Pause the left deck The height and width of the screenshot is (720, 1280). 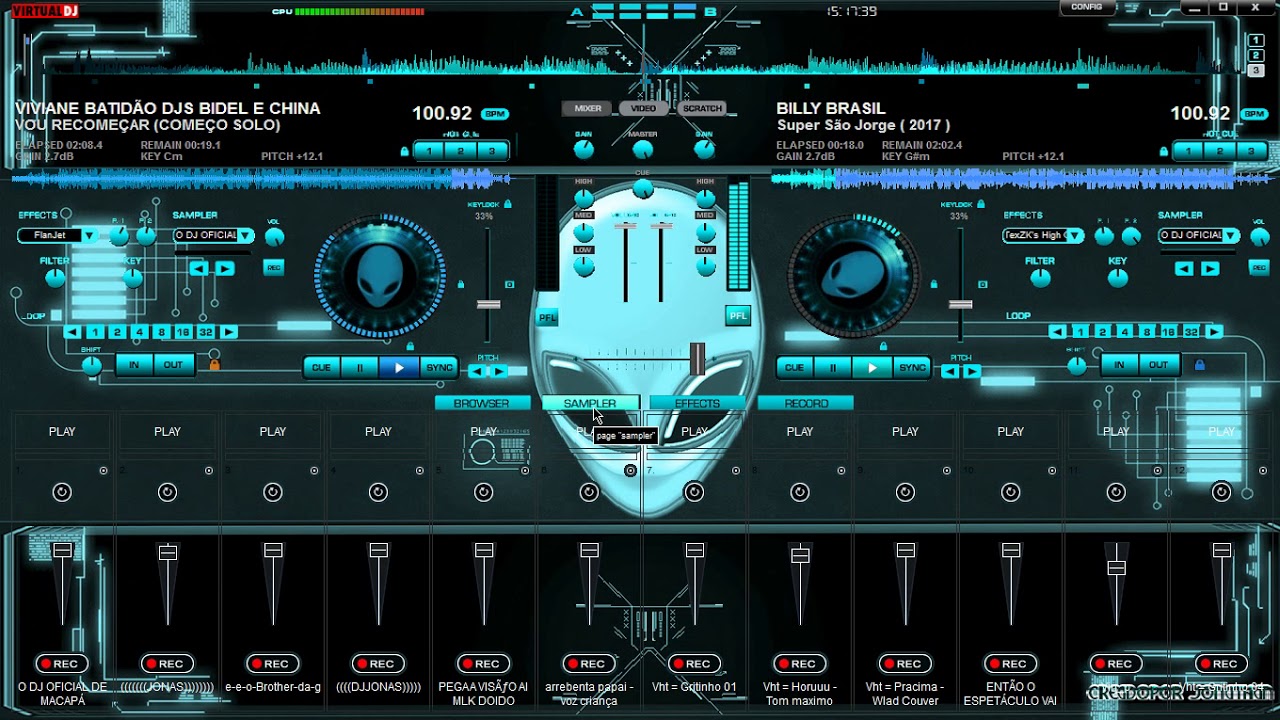[x=360, y=367]
